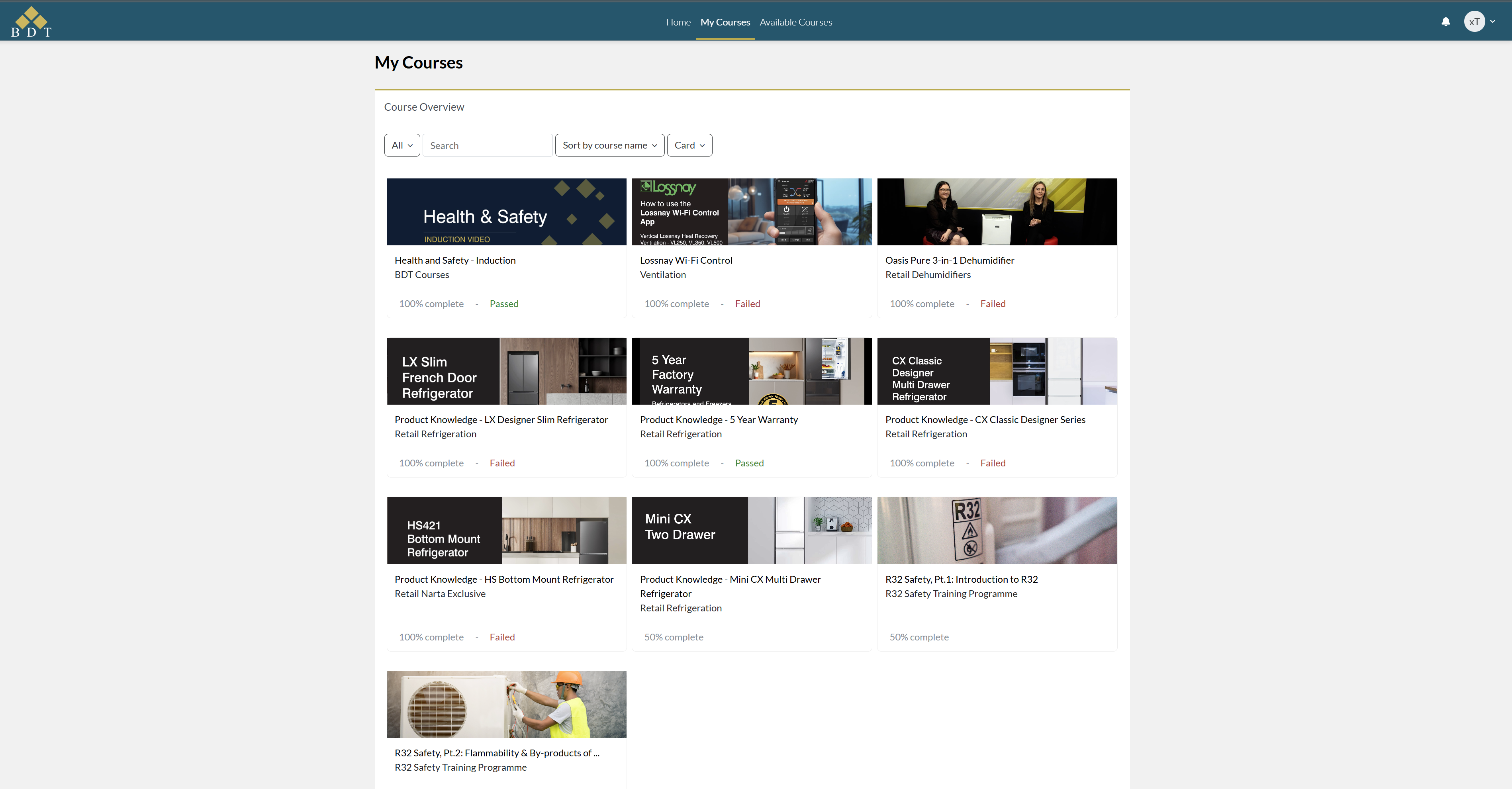The image size is (1512, 789).
Task: Click 50% complete on Mini CX card
Action: pyautogui.click(x=673, y=638)
